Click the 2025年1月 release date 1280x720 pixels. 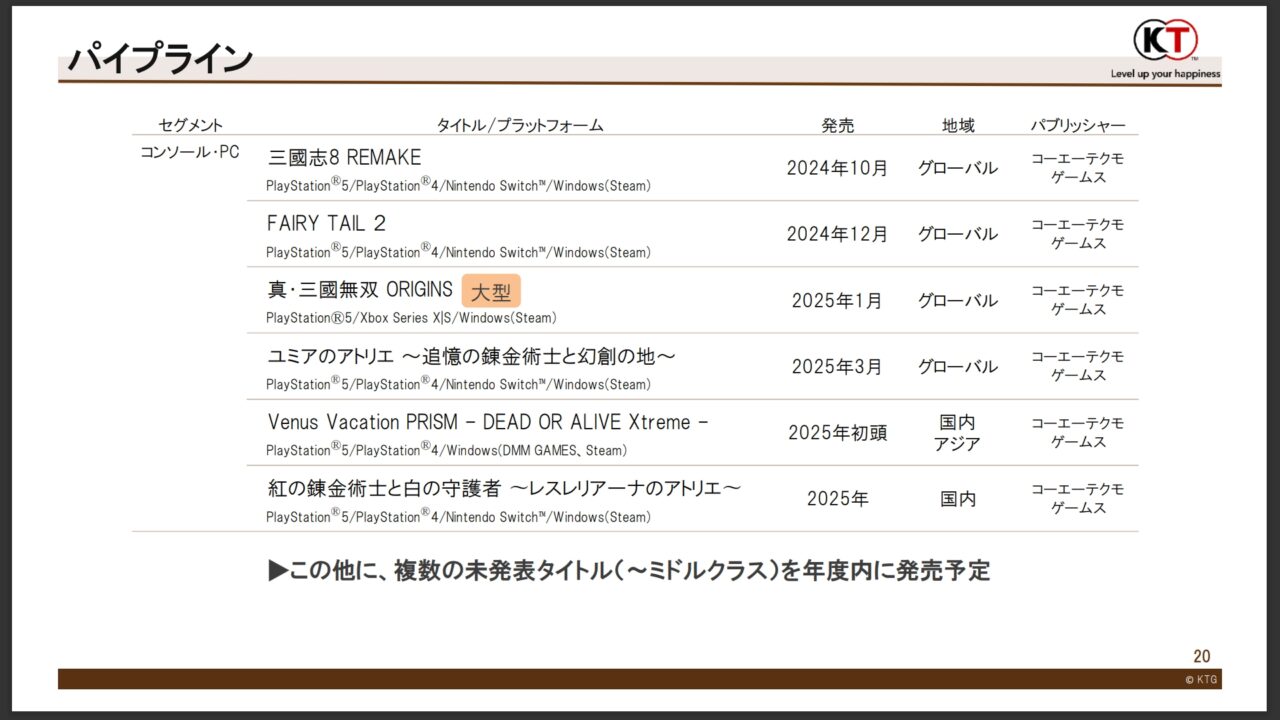click(x=838, y=300)
